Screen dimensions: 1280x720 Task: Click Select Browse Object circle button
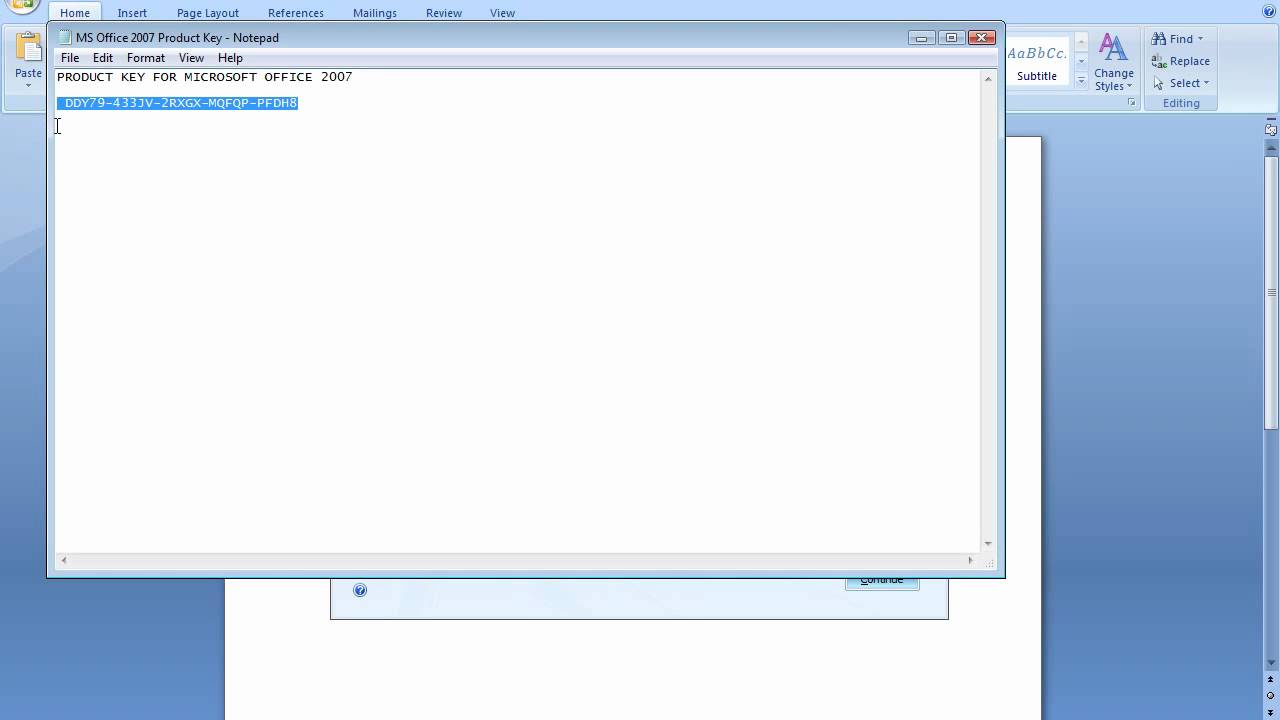(1271, 695)
